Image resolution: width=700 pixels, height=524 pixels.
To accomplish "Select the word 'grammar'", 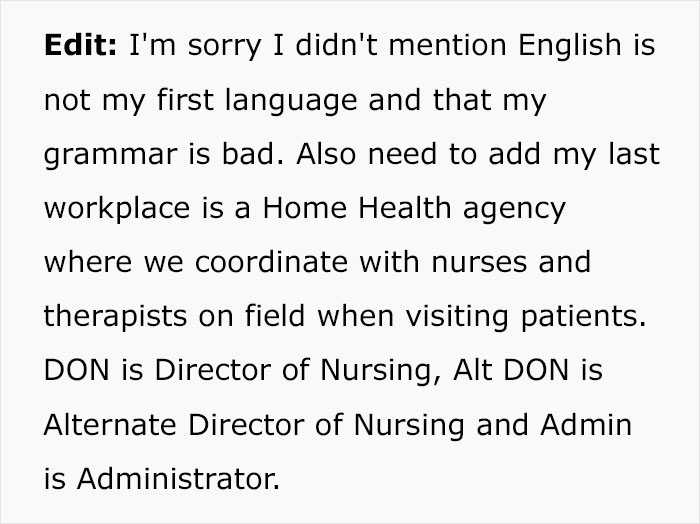I will point(110,156).
